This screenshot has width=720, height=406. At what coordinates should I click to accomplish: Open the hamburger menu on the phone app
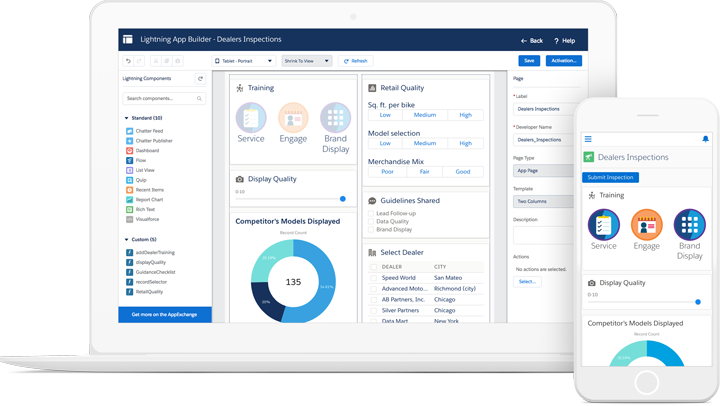[x=588, y=139]
